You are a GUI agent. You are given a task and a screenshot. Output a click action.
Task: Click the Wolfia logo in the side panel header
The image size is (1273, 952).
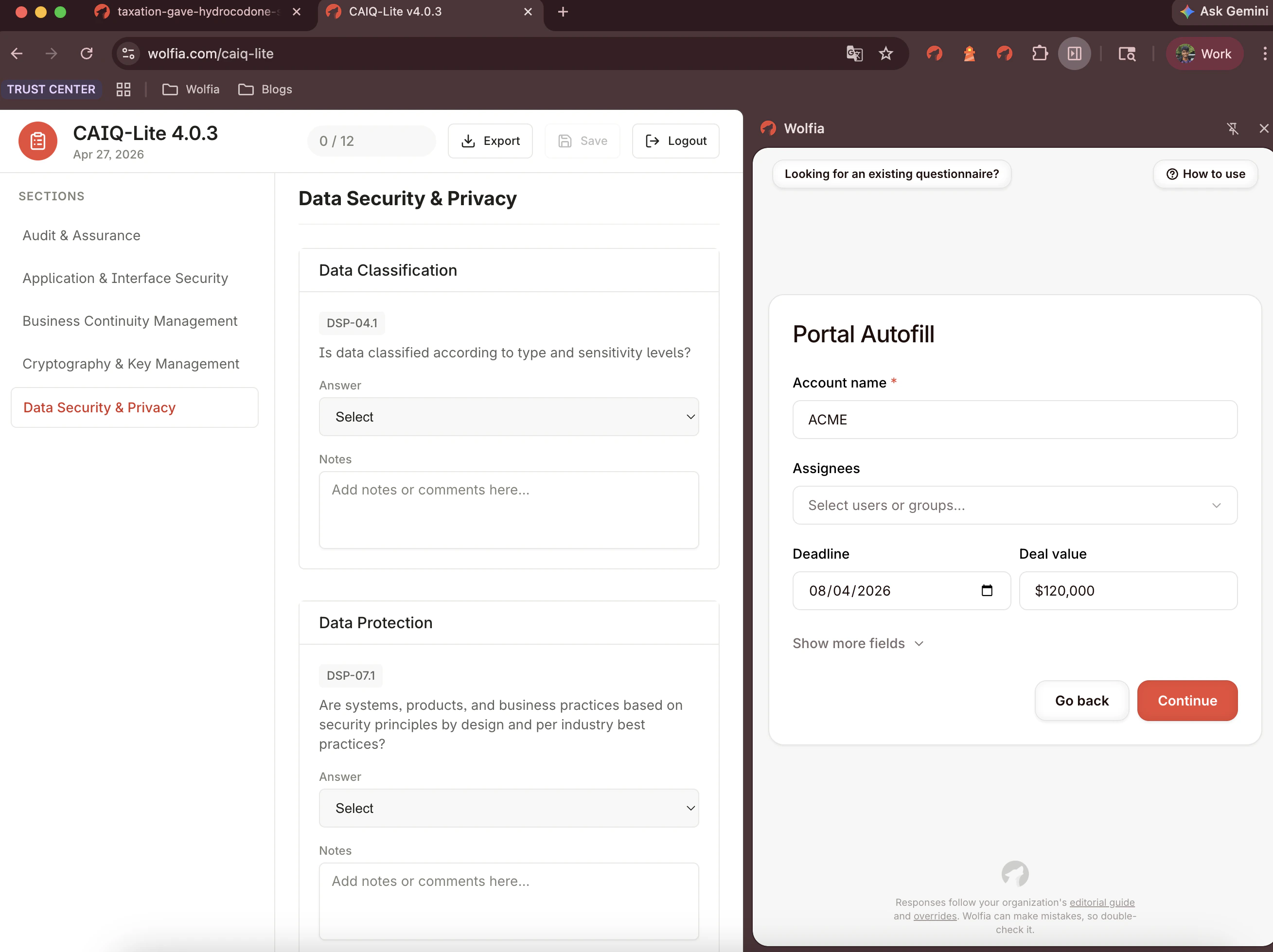click(x=768, y=128)
